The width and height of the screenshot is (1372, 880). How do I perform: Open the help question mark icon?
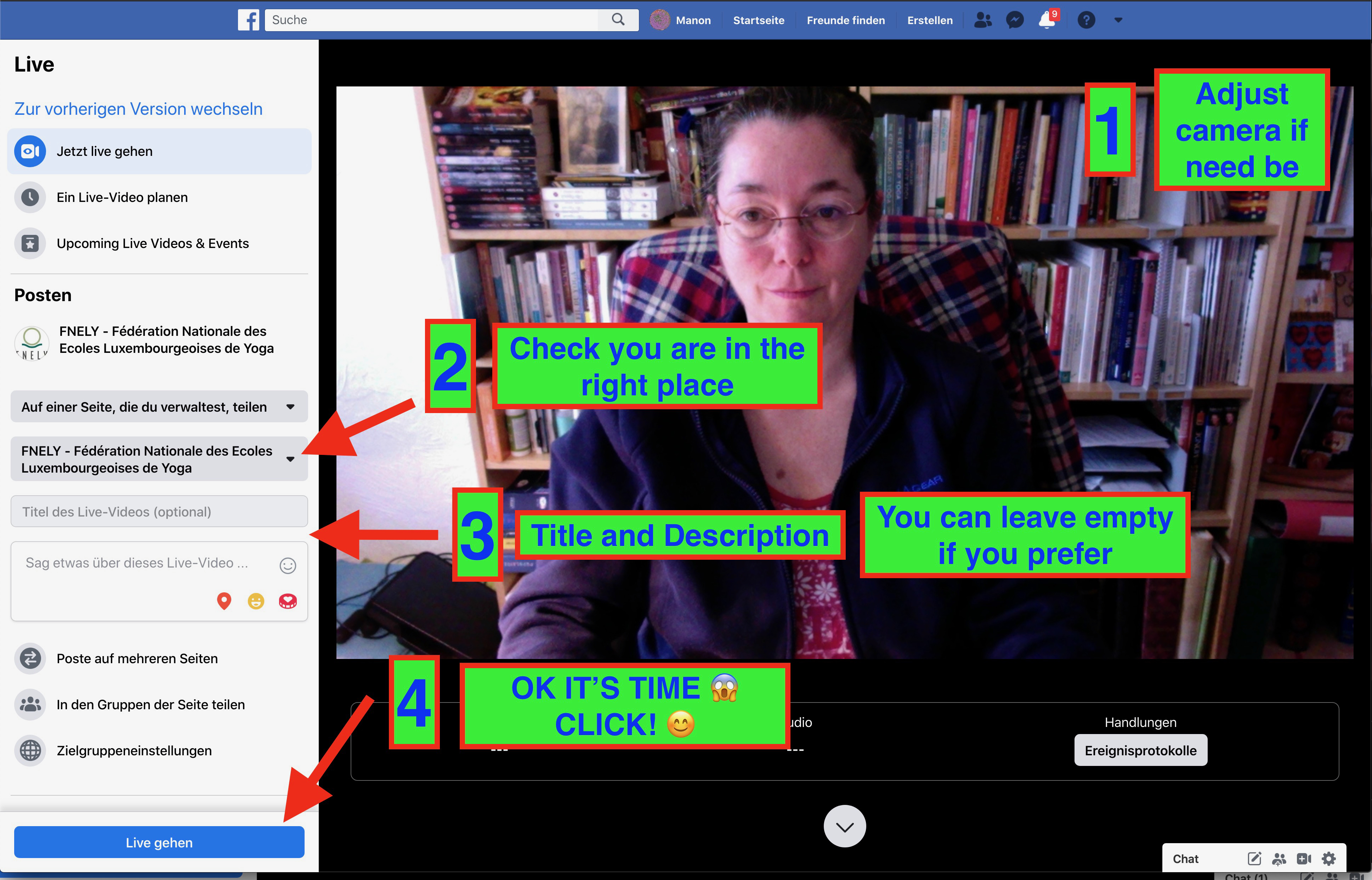pyautogui.click(x=1086, y=20)
